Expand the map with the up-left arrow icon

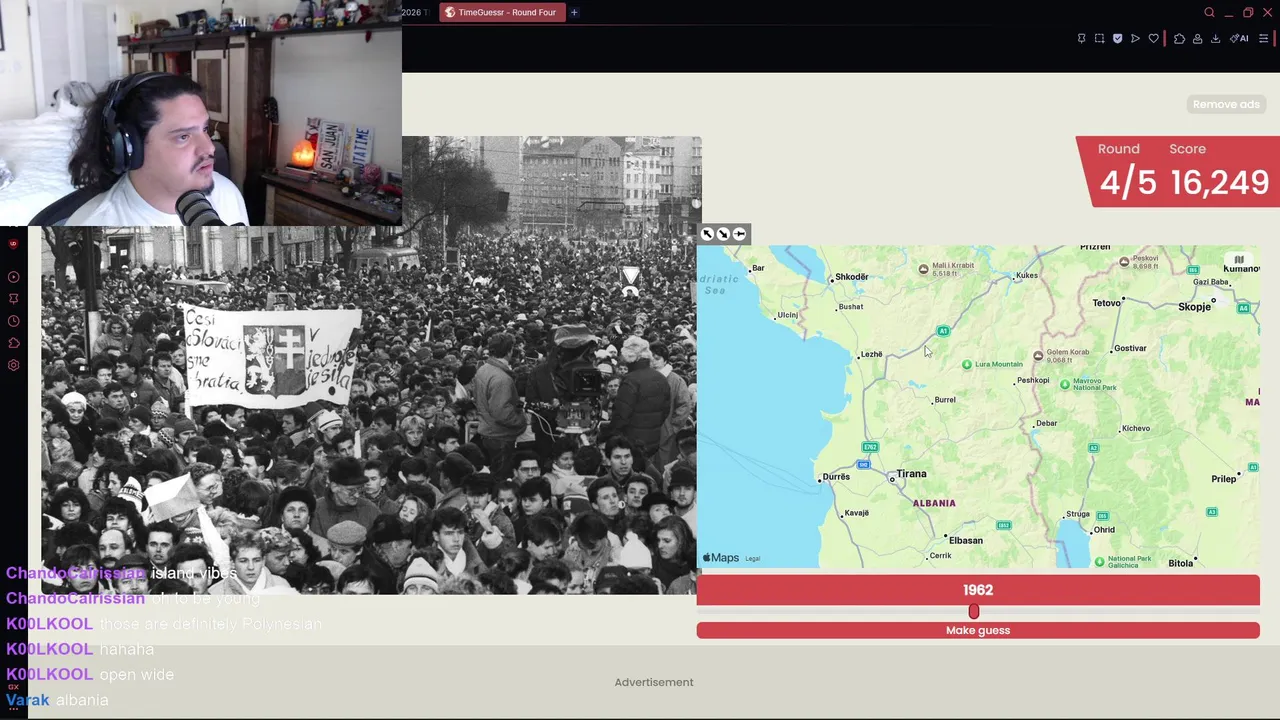707,234
